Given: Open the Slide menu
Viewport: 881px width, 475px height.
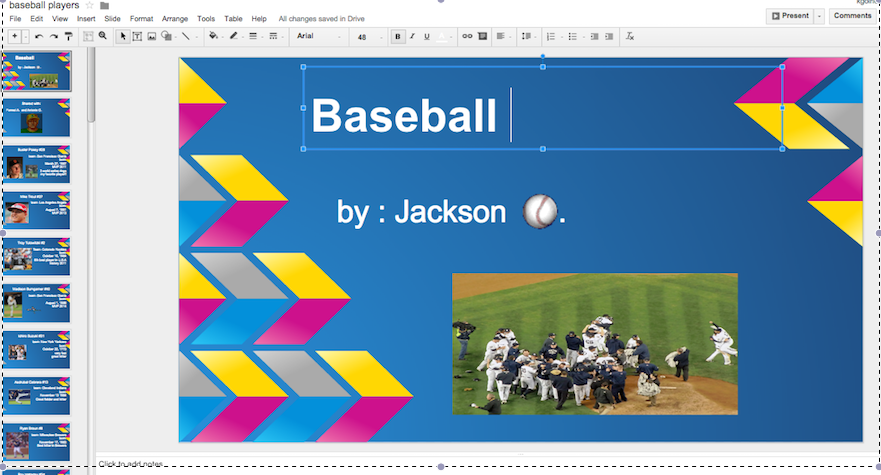Looking at the screenshot, I should click(x=112, y=19).
